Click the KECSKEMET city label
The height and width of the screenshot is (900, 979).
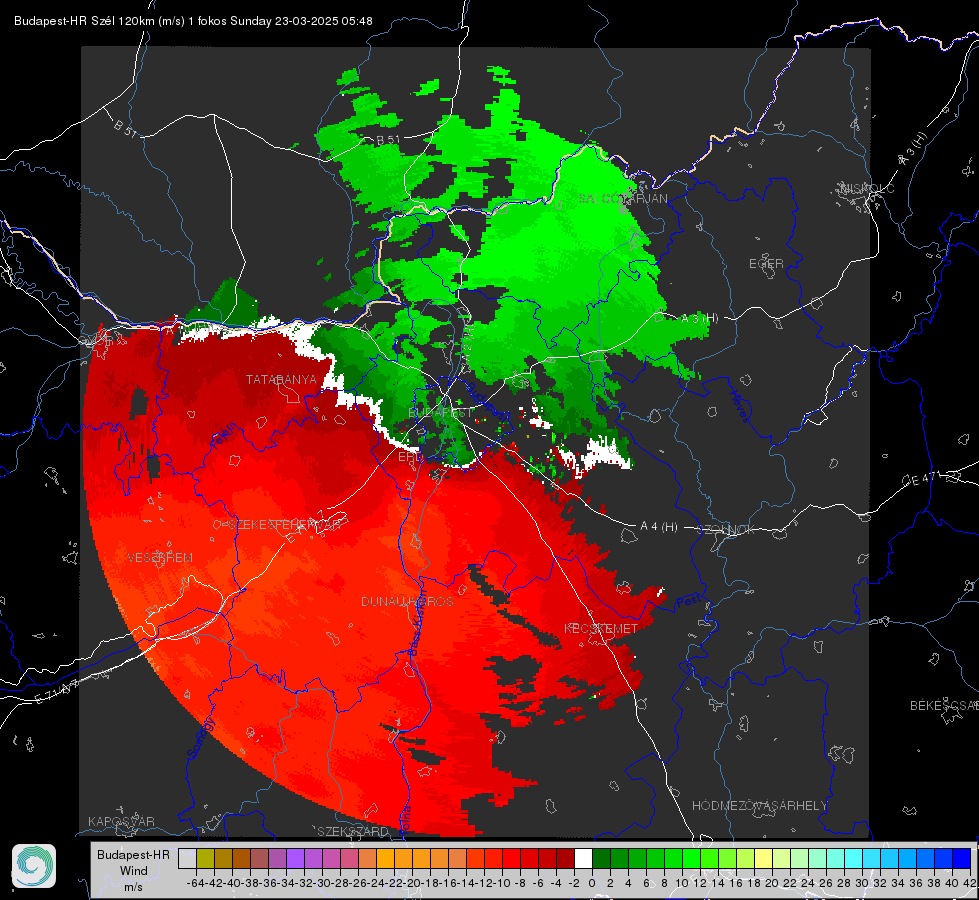coord(601,628)
